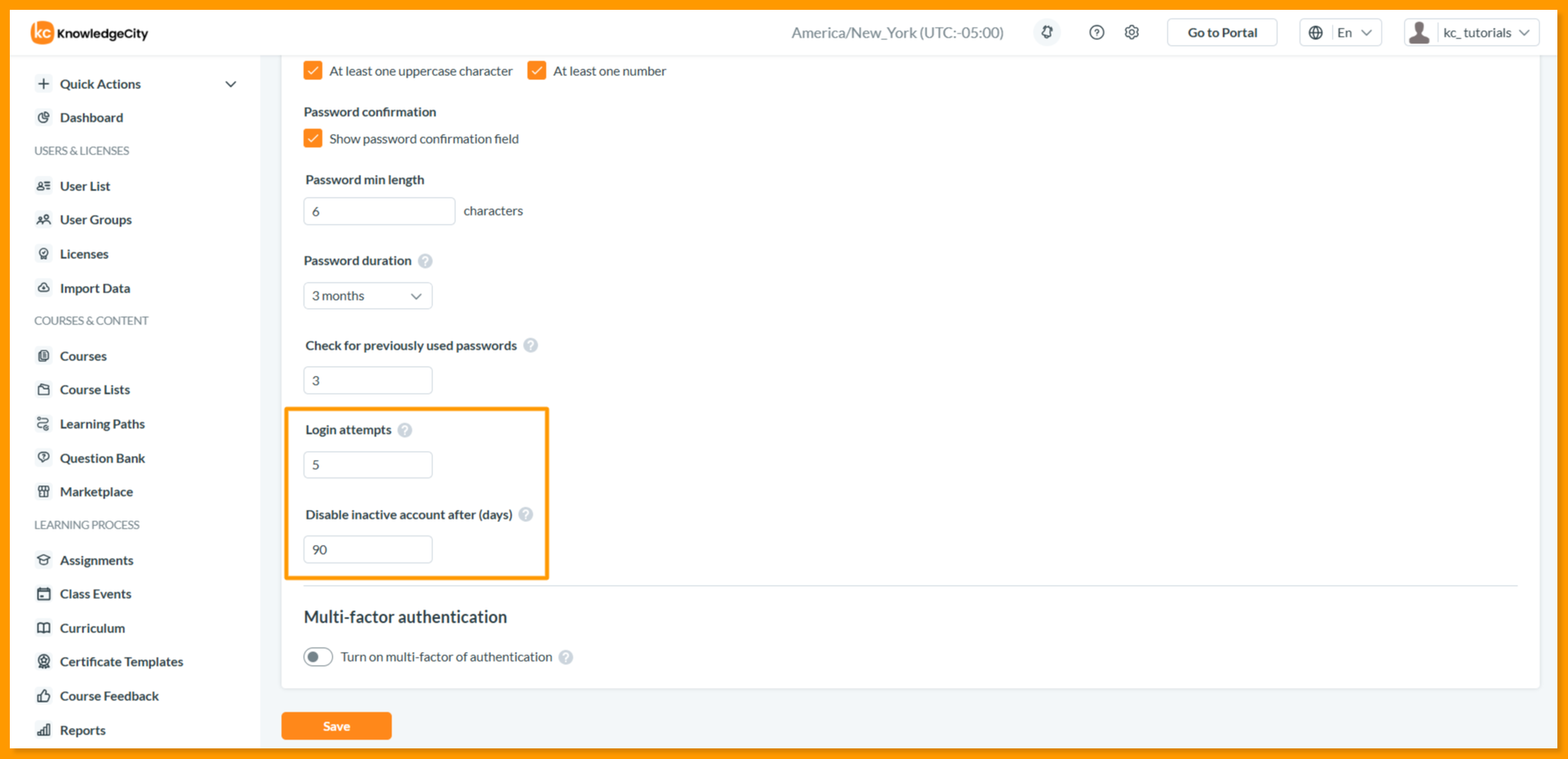Click the user avatar icon
1568x759 pixels.
1419,33
